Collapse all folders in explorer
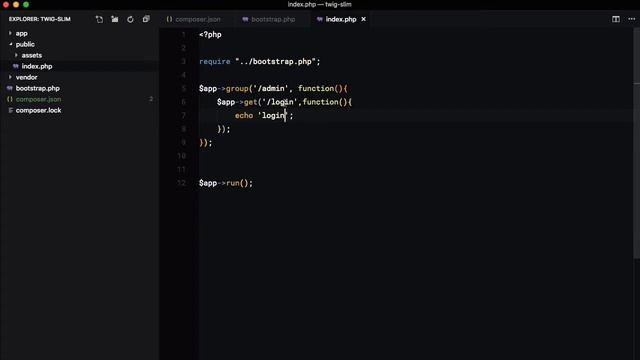This screenshot has height=360, width=640. tap(146, 19)
